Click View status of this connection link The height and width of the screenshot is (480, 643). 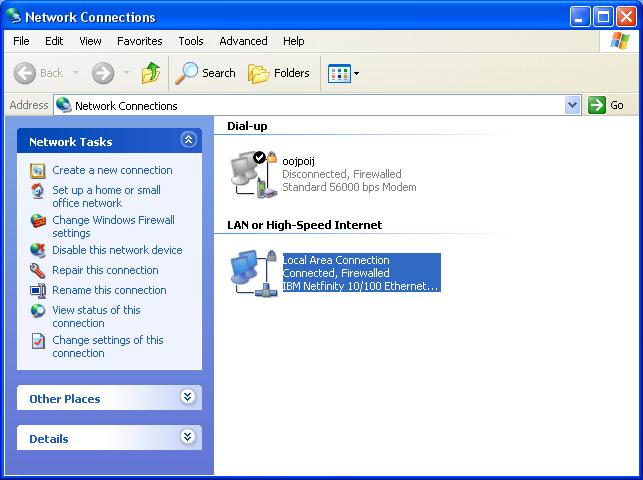pyautogui.click(x=96, y=316)
